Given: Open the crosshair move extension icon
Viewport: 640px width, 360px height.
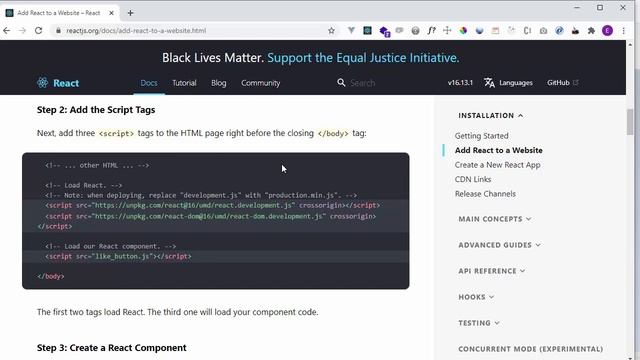Looking at the screenshot, I should 447,30.
